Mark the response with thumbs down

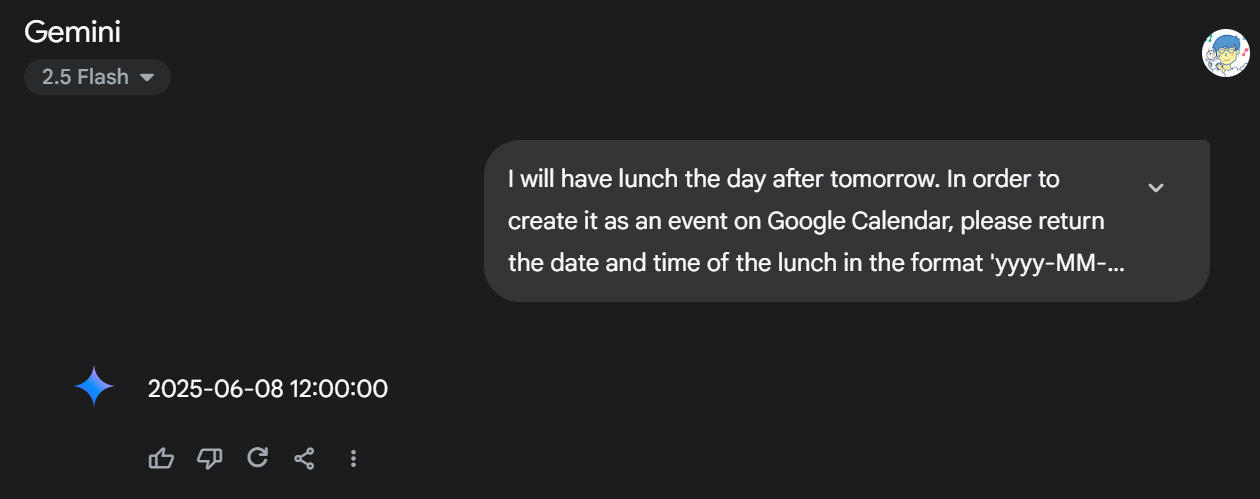[x=209, y=458]
